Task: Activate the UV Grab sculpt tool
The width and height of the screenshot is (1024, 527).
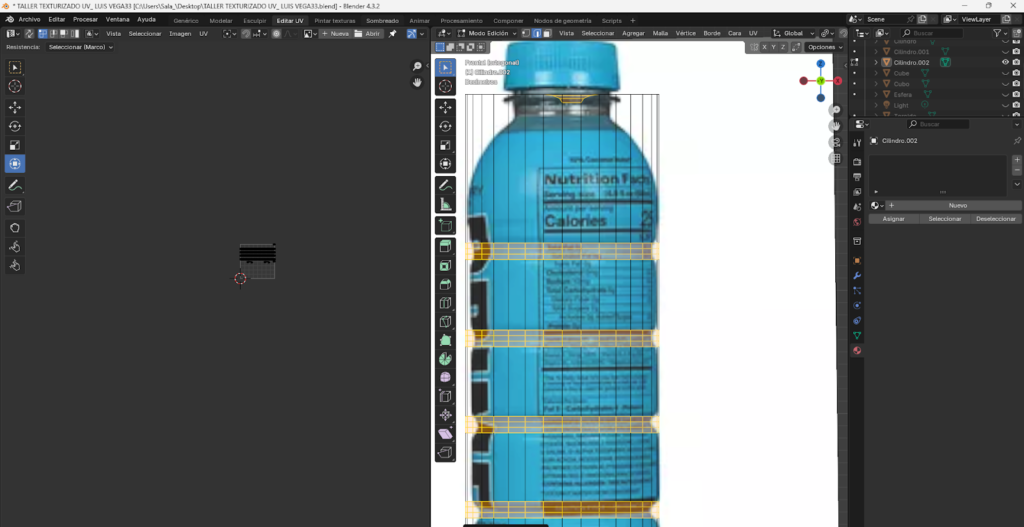Action: click(15, 228)
